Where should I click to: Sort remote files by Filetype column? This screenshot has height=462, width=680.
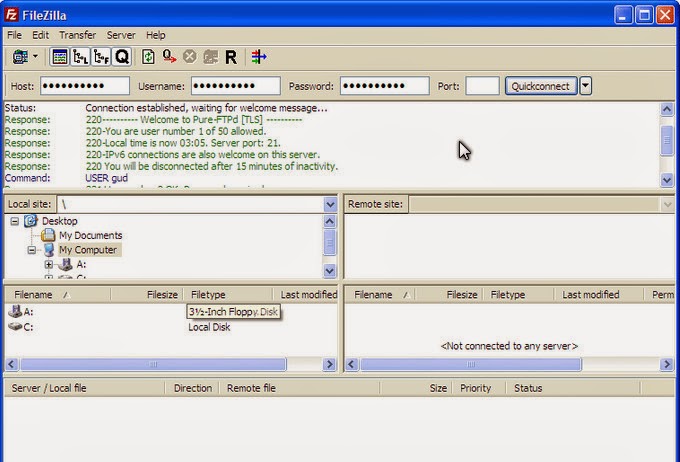[x=518, y=295]
